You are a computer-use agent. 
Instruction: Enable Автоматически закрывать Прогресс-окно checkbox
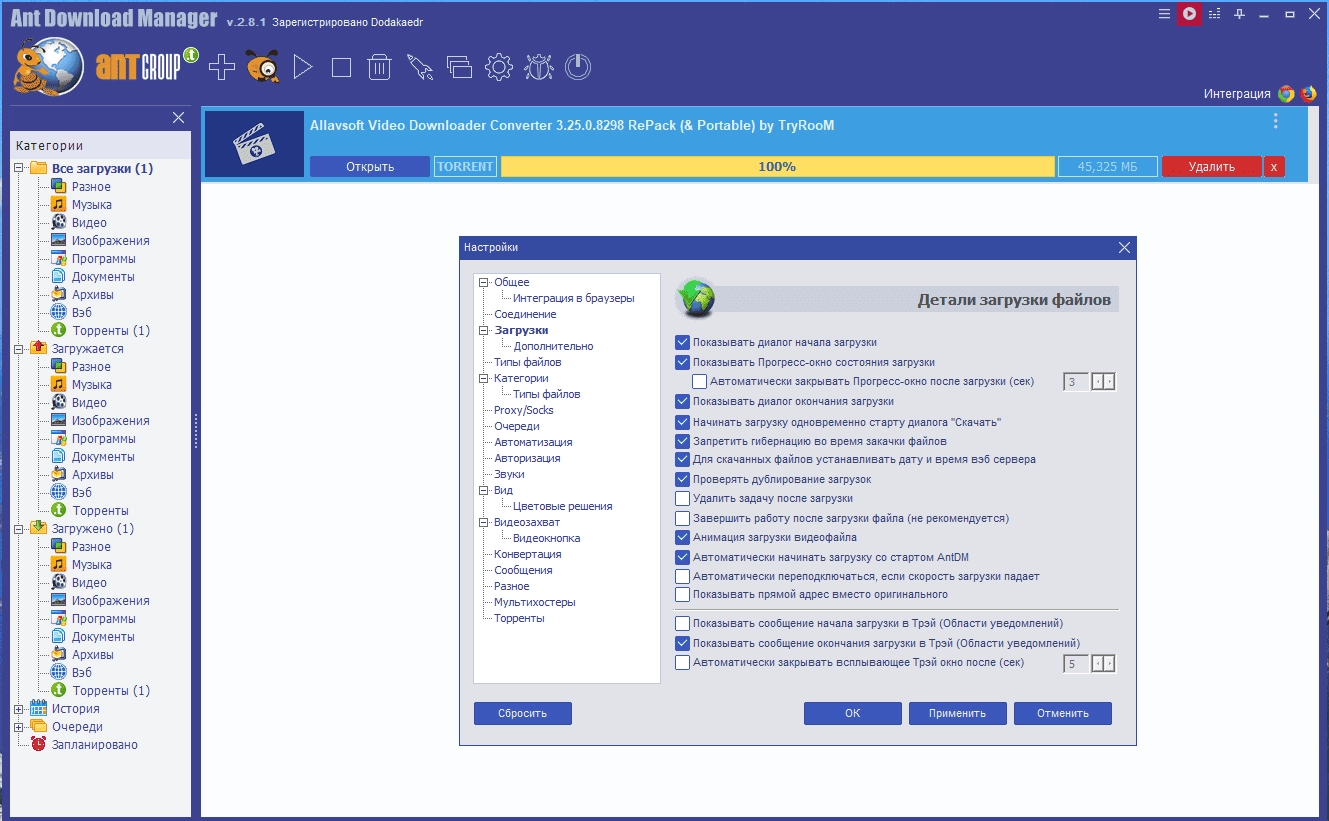point(700,381)
